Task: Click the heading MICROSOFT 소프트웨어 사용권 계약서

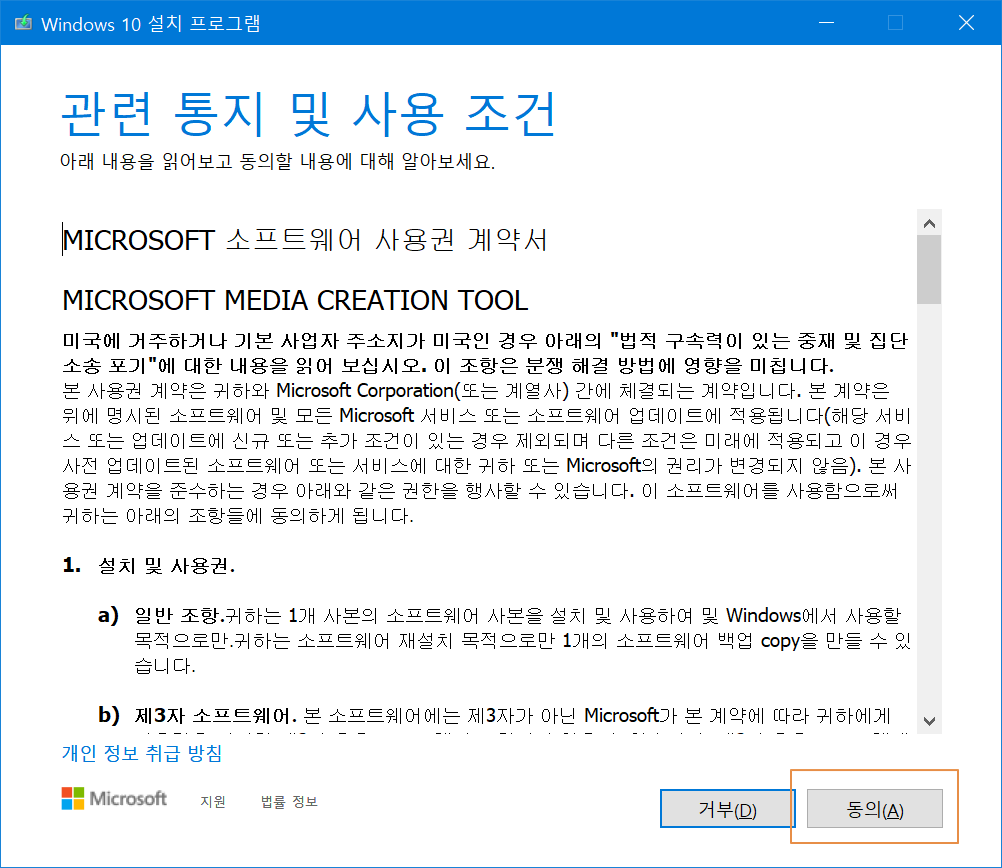Action: click(x=305, y=240)
